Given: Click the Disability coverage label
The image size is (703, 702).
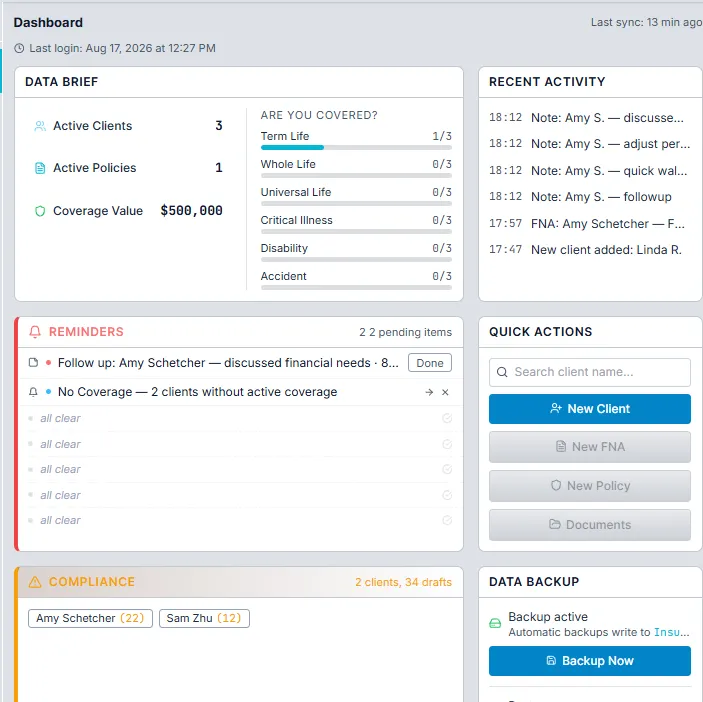Looking at the screenshot, I should point(284,248).
